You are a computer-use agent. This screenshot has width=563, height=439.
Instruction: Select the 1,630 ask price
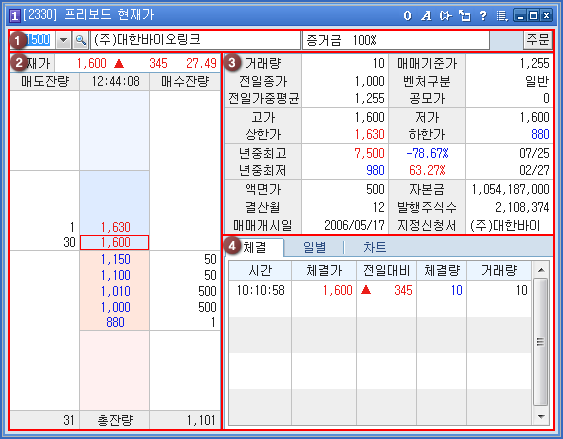115,227
